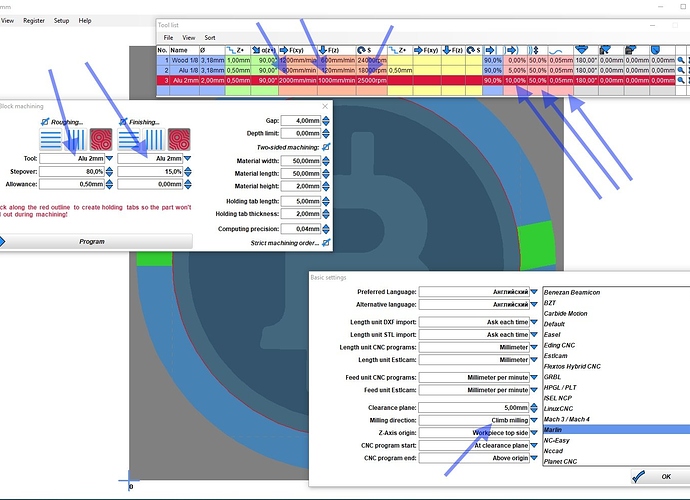This screenshot has width=690, height=500.
Task: Click the Material width input field
Action: tap(301, 161)
